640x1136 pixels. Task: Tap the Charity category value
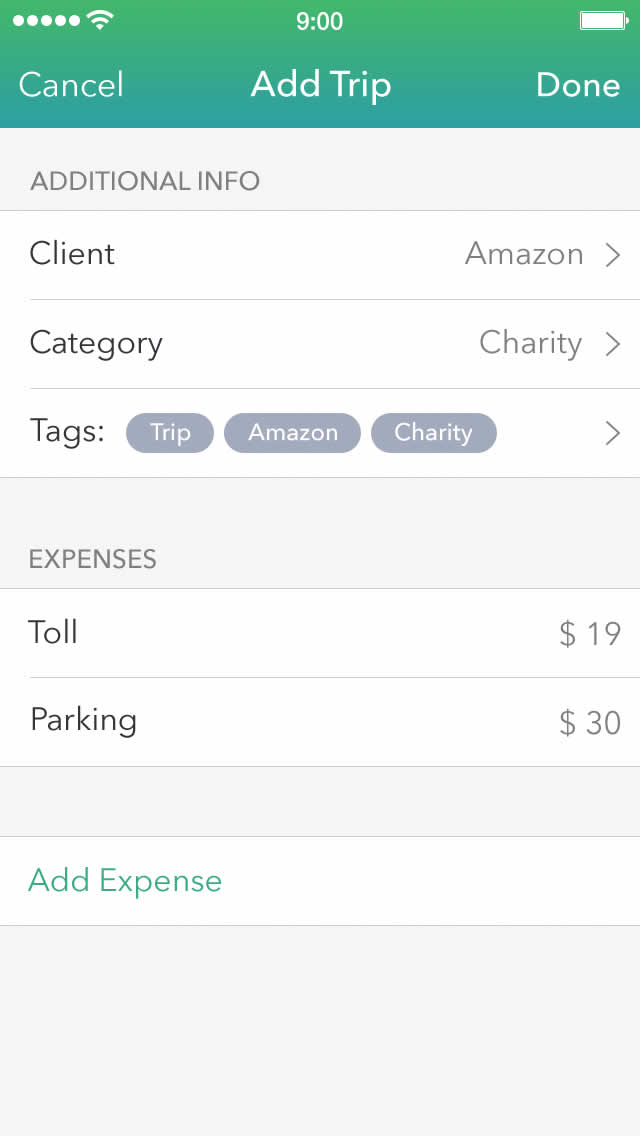click(x=530, y=343)
